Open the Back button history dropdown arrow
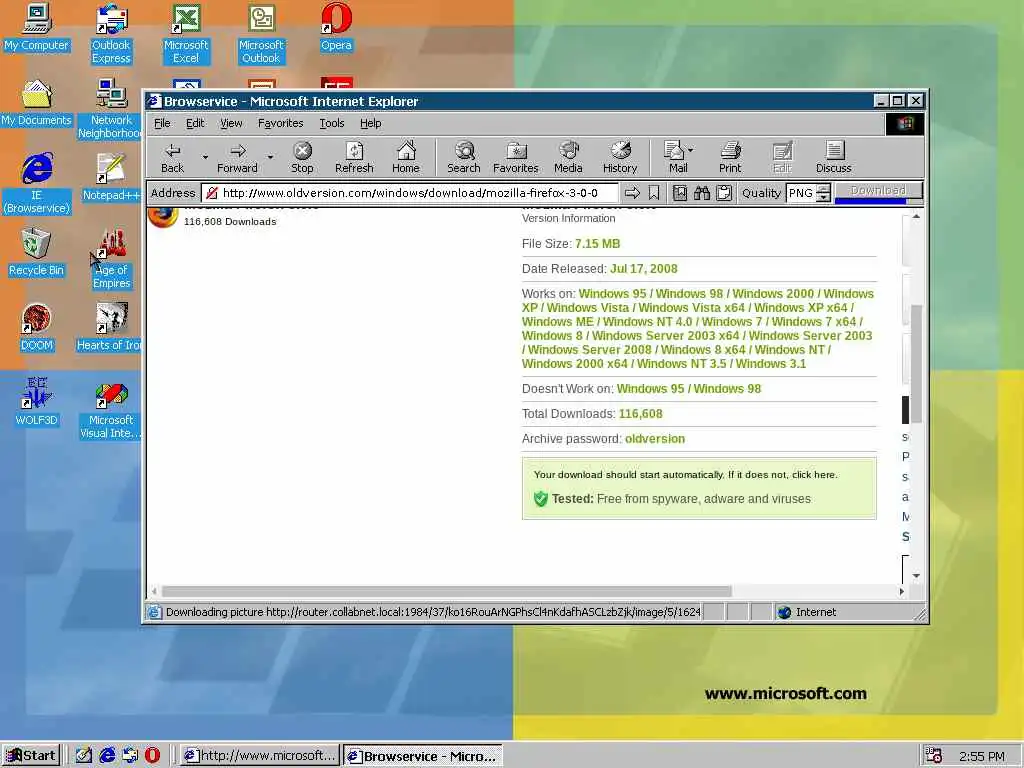The width and height of the screenshot is (1024, 768). [x=205, y=157]
